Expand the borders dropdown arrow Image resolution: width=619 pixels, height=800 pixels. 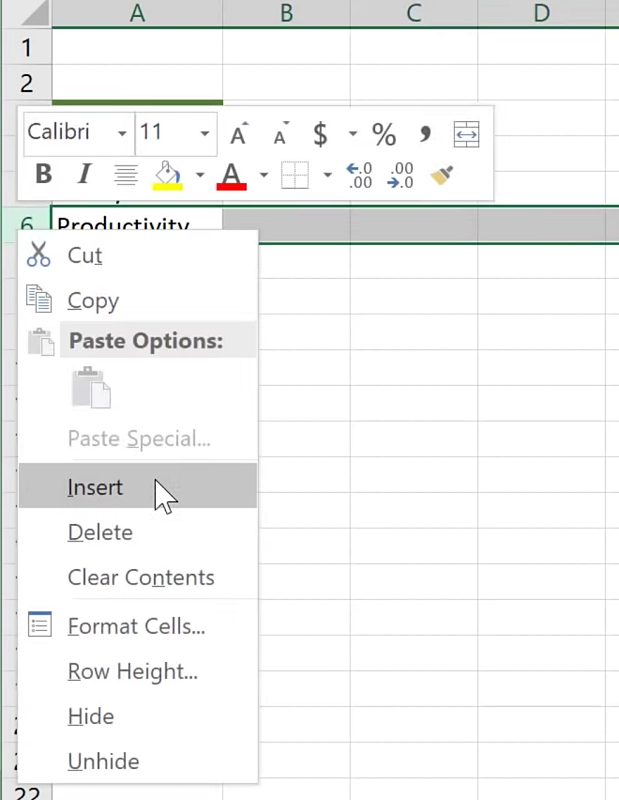point(327,177)
